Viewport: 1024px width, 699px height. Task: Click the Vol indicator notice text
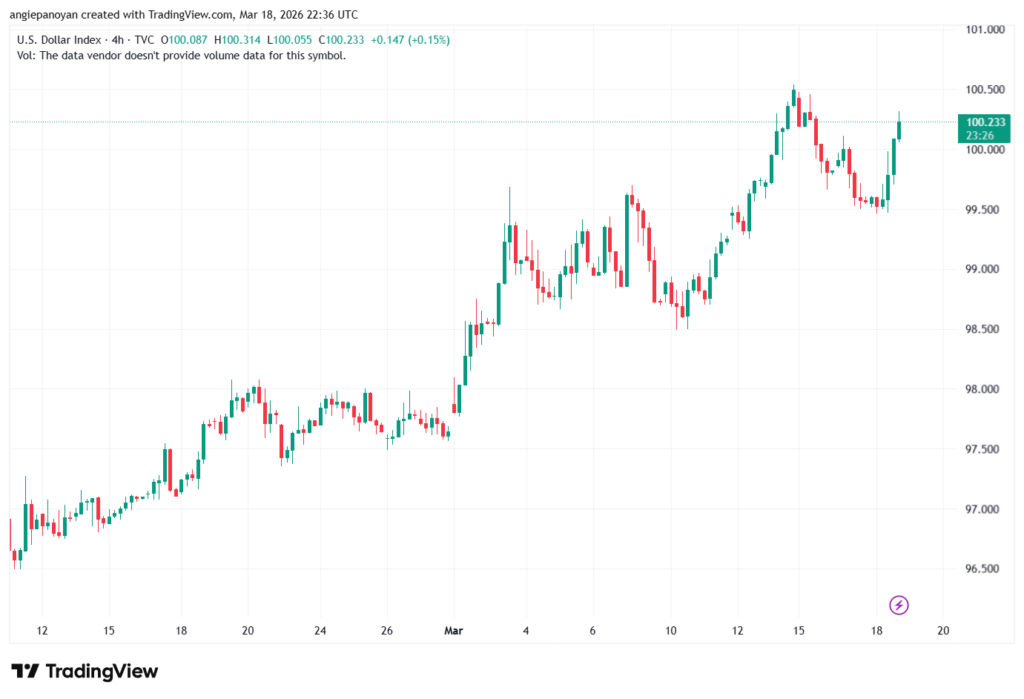coord(182,56)
